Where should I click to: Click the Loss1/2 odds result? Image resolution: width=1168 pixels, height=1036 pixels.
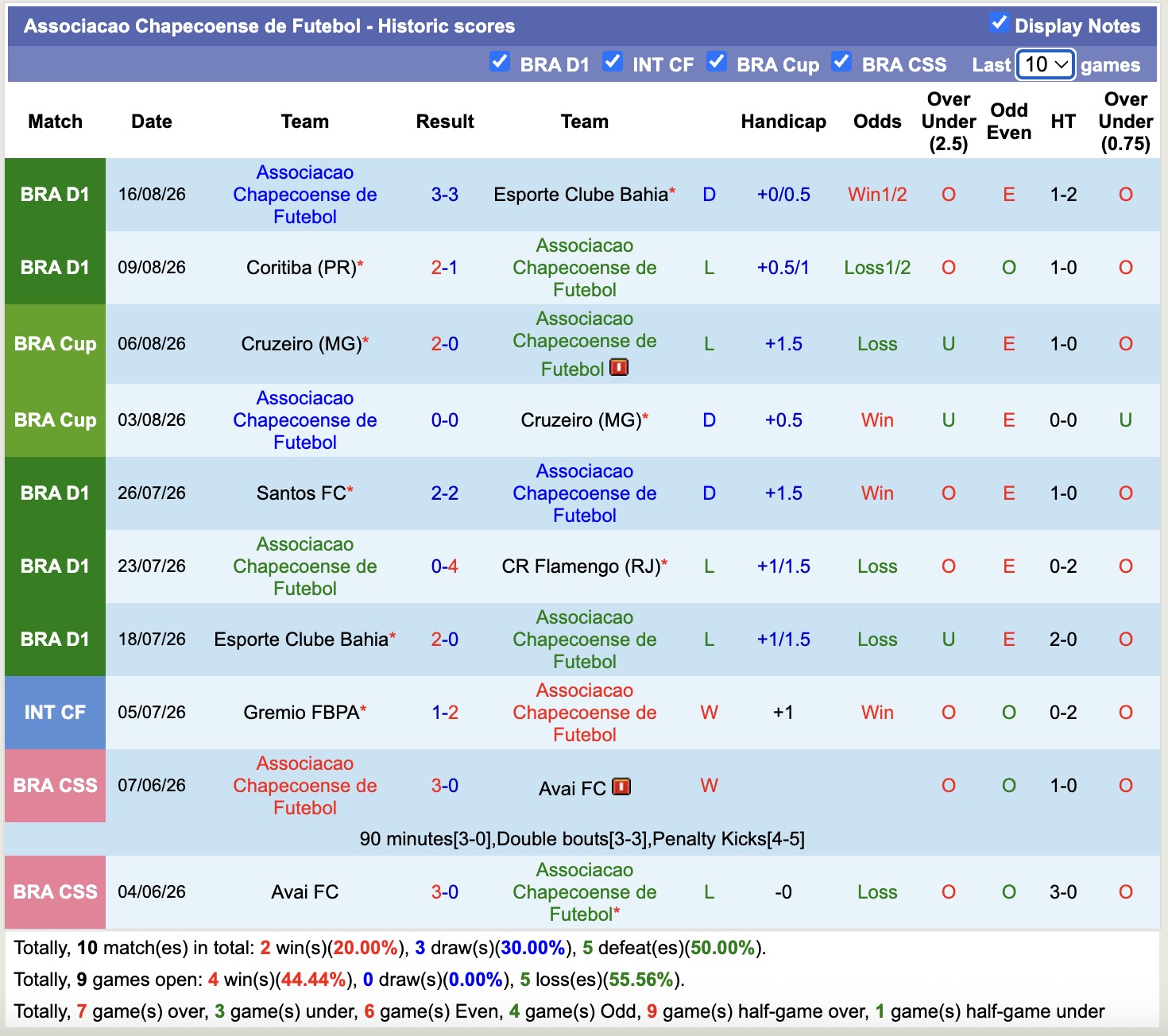(877, 268)
